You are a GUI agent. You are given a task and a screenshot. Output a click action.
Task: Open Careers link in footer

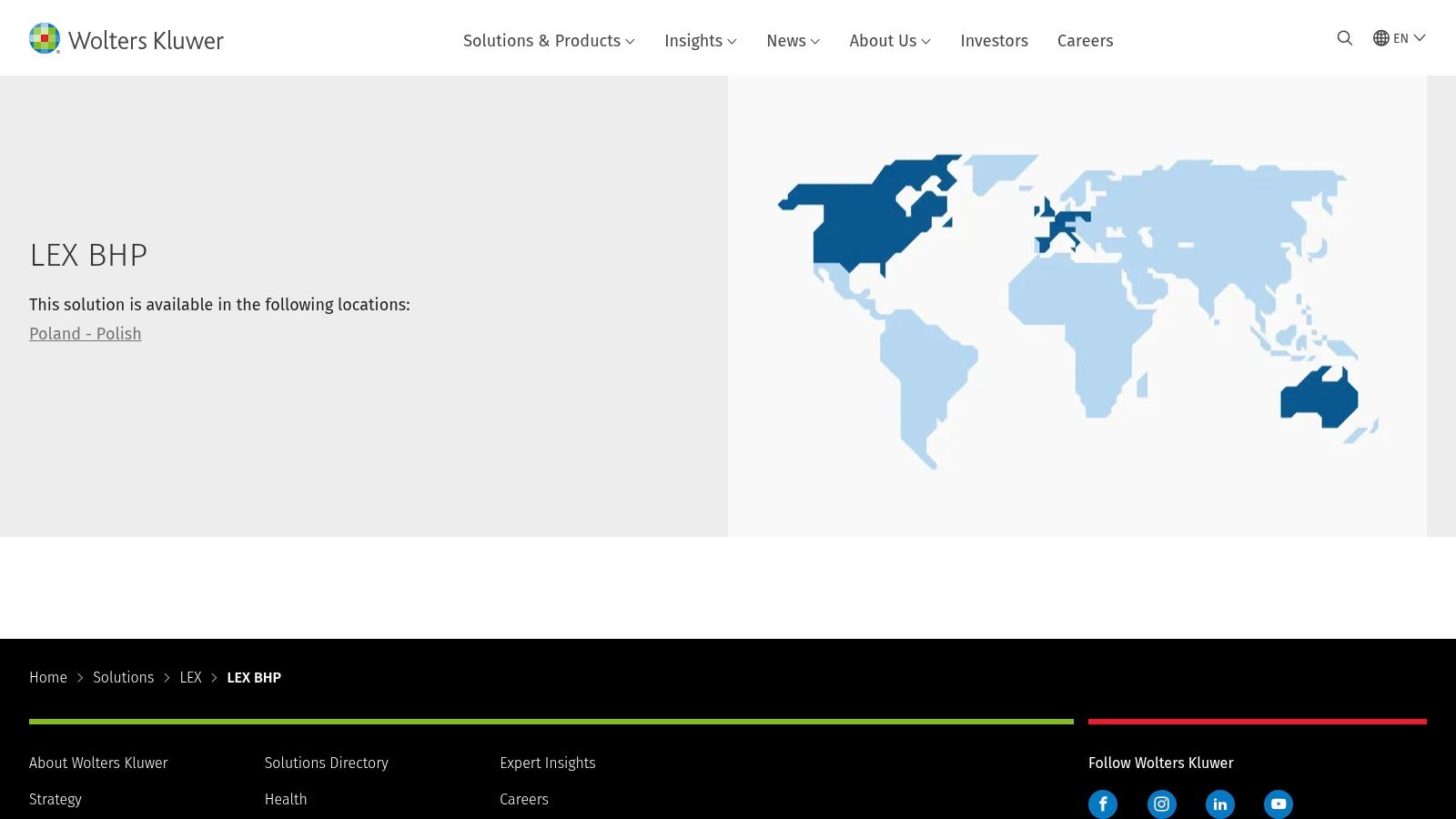pos(524,800)
